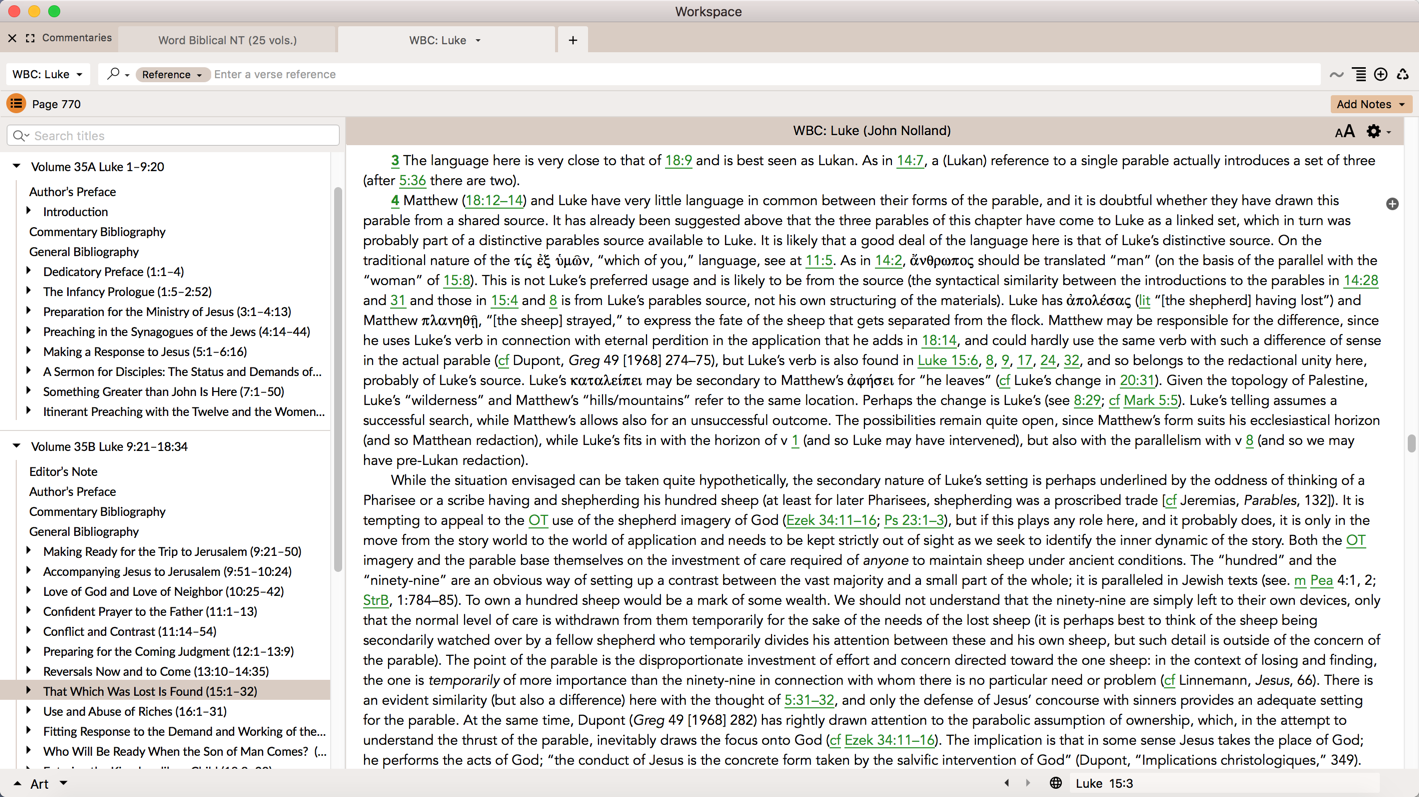
Task: Toggle the orange table of contents icon
Action: pos(16,103)
